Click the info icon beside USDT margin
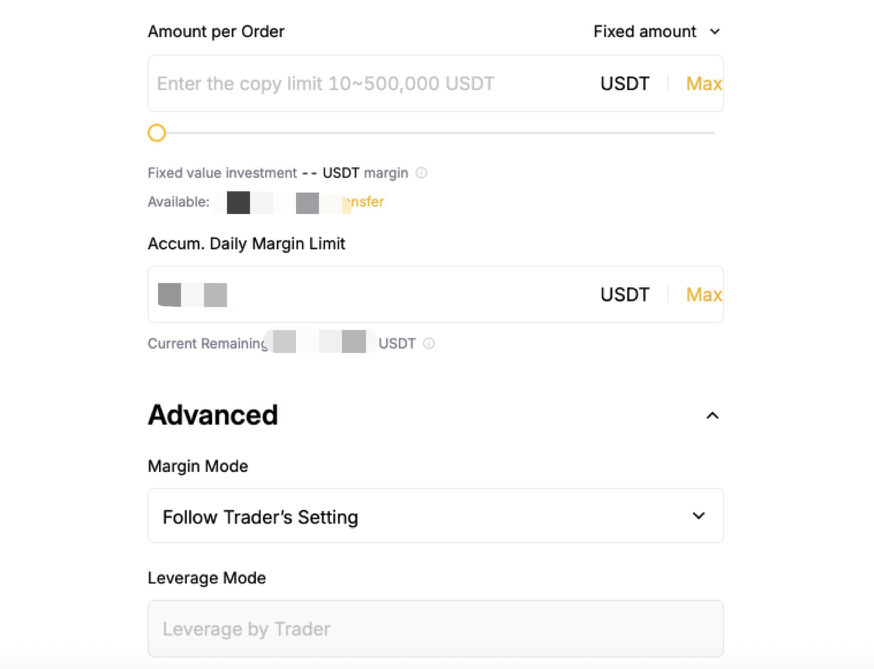The width and height of the screenshot is (874, 669). tap(422, 173)
